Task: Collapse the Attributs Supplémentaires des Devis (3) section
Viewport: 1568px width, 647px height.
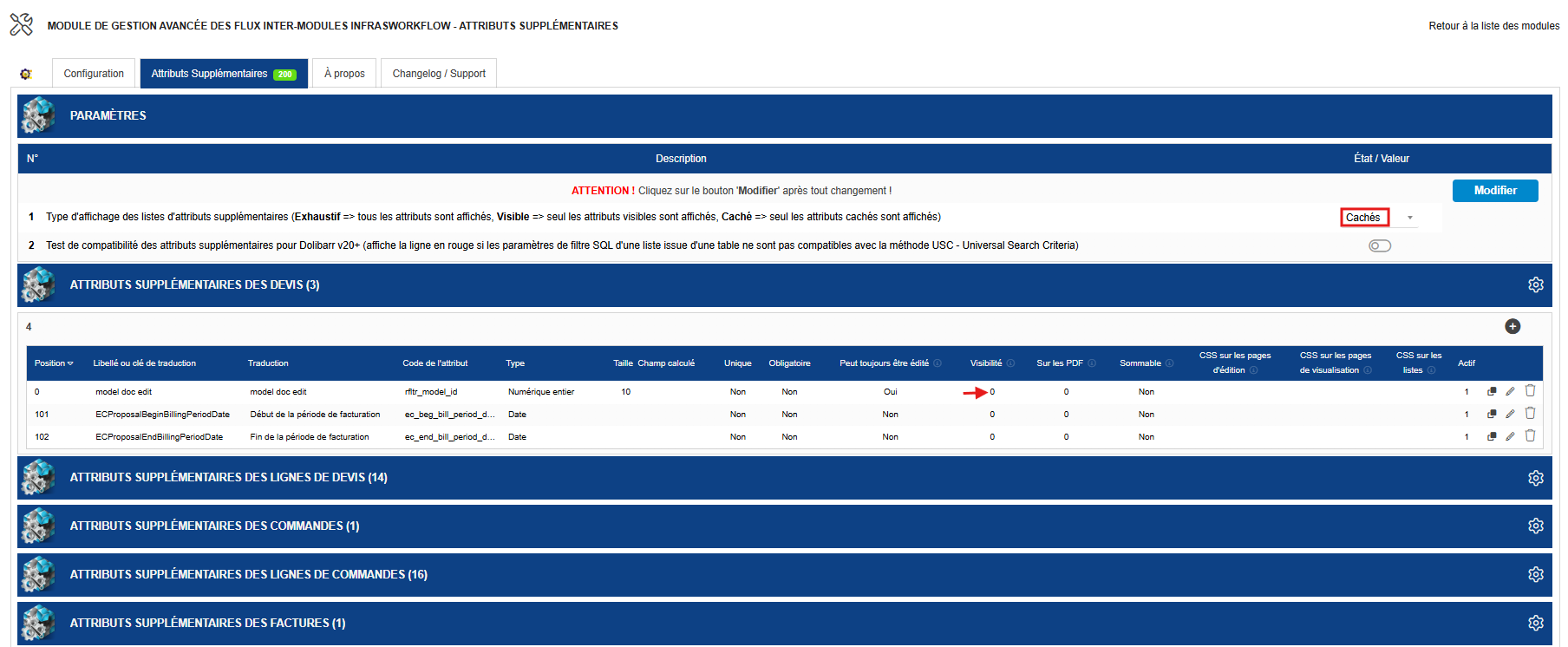Action: 785,284
